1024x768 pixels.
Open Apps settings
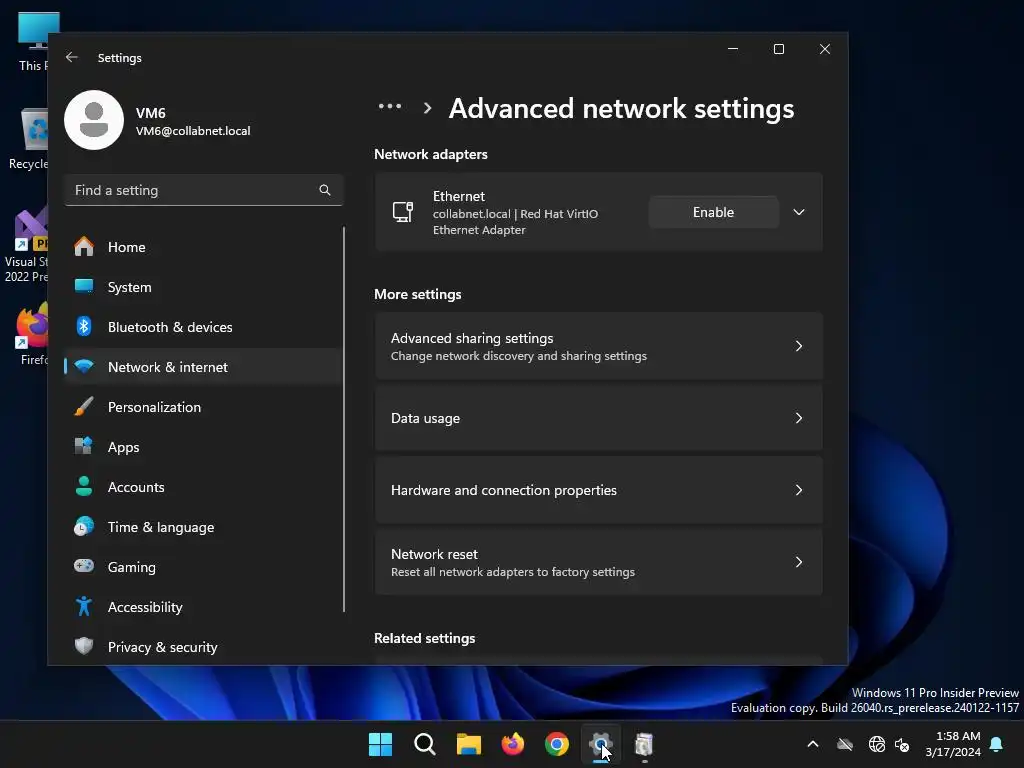203,447
